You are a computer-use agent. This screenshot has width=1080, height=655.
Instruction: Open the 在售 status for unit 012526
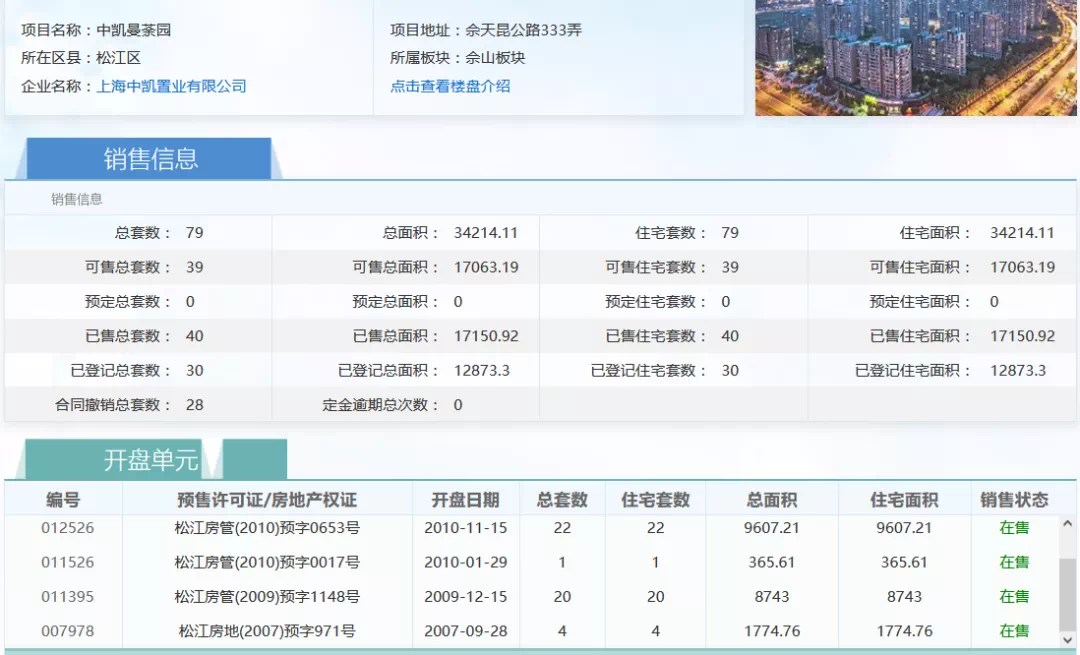[1014, 528]
